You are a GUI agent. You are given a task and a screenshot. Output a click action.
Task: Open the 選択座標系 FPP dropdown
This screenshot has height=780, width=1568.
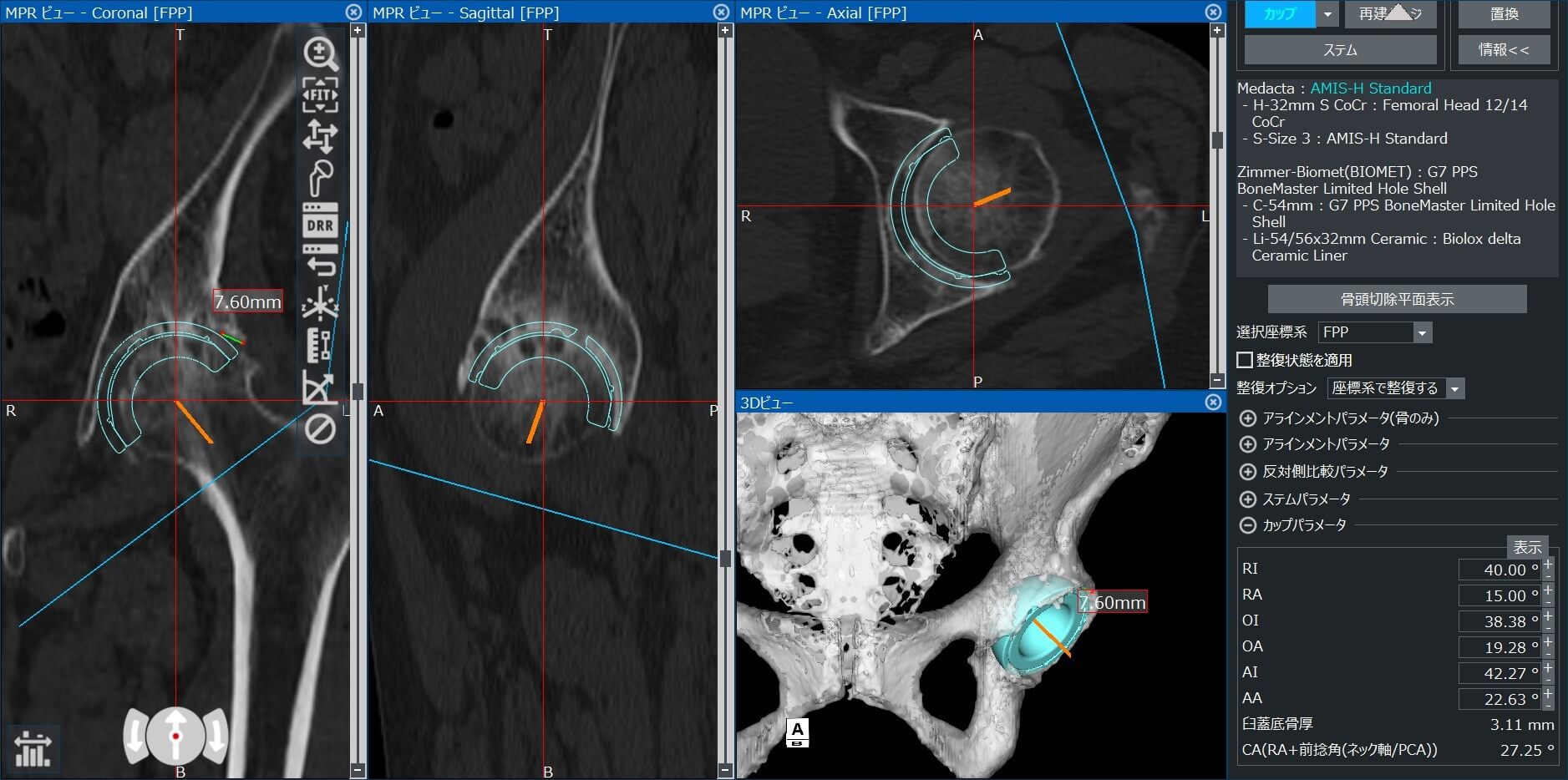pos(1421,332)
